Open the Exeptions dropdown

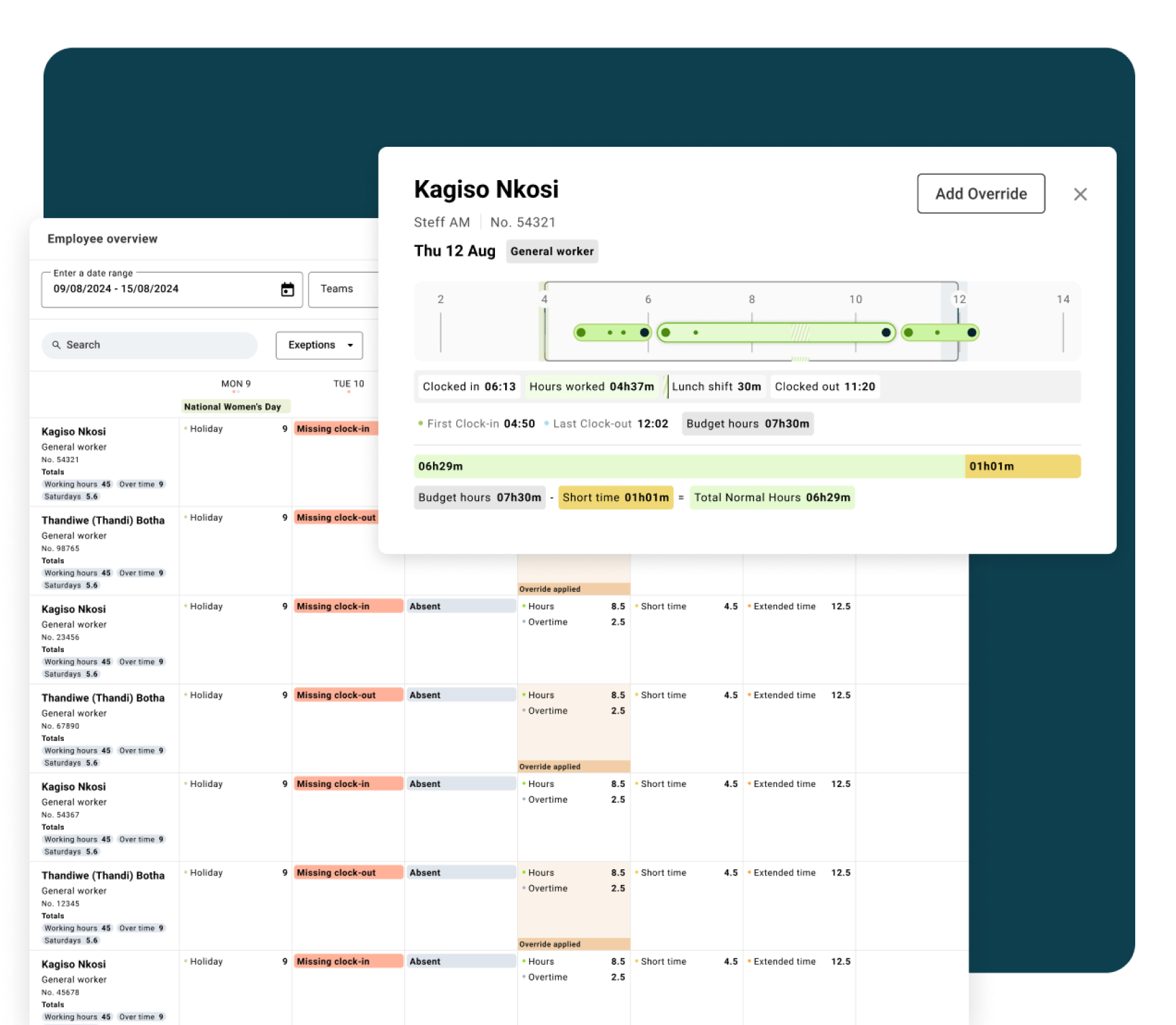tap(318, 345)
